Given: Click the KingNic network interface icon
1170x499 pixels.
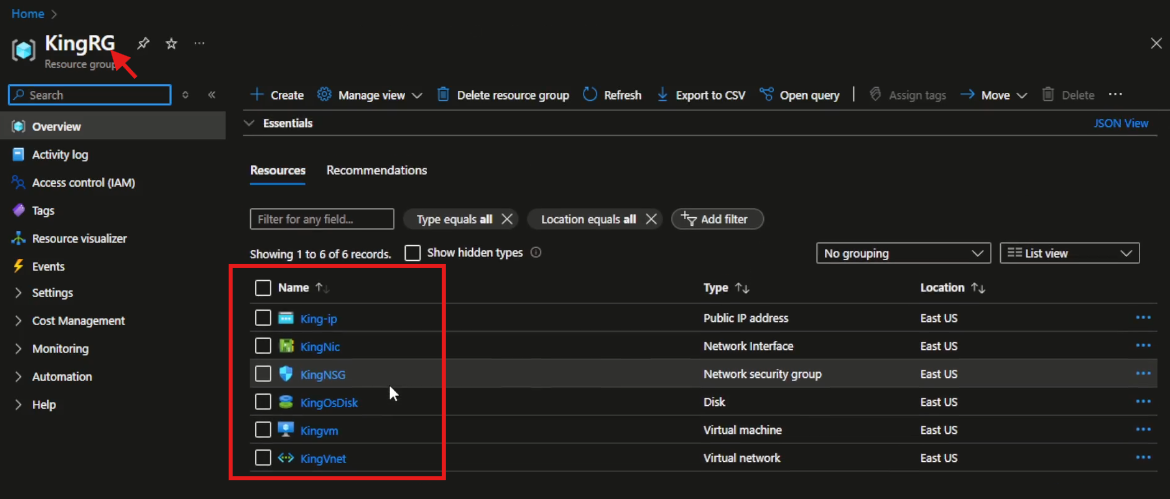Looking at the screenshot, I should tap(286, 346).
